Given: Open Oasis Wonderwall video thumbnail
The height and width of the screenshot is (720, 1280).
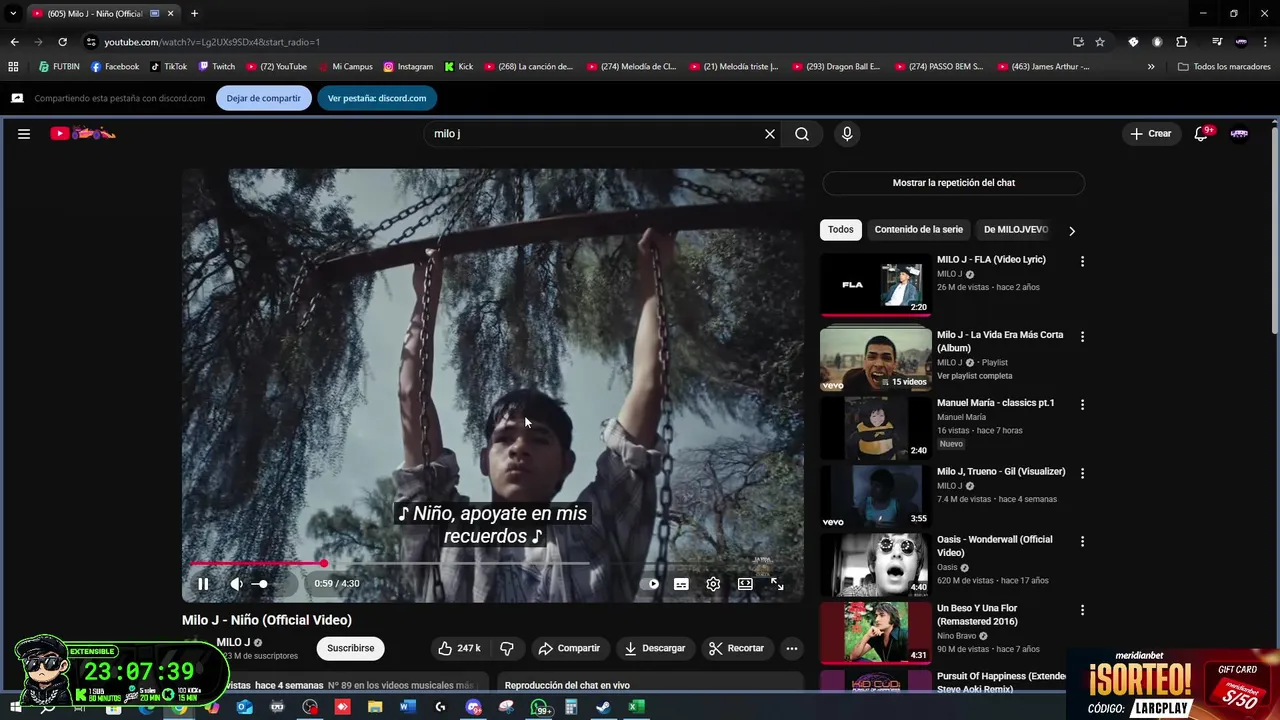Looking at the screenshot, I should pyautogui.click(x=876, y=565).
